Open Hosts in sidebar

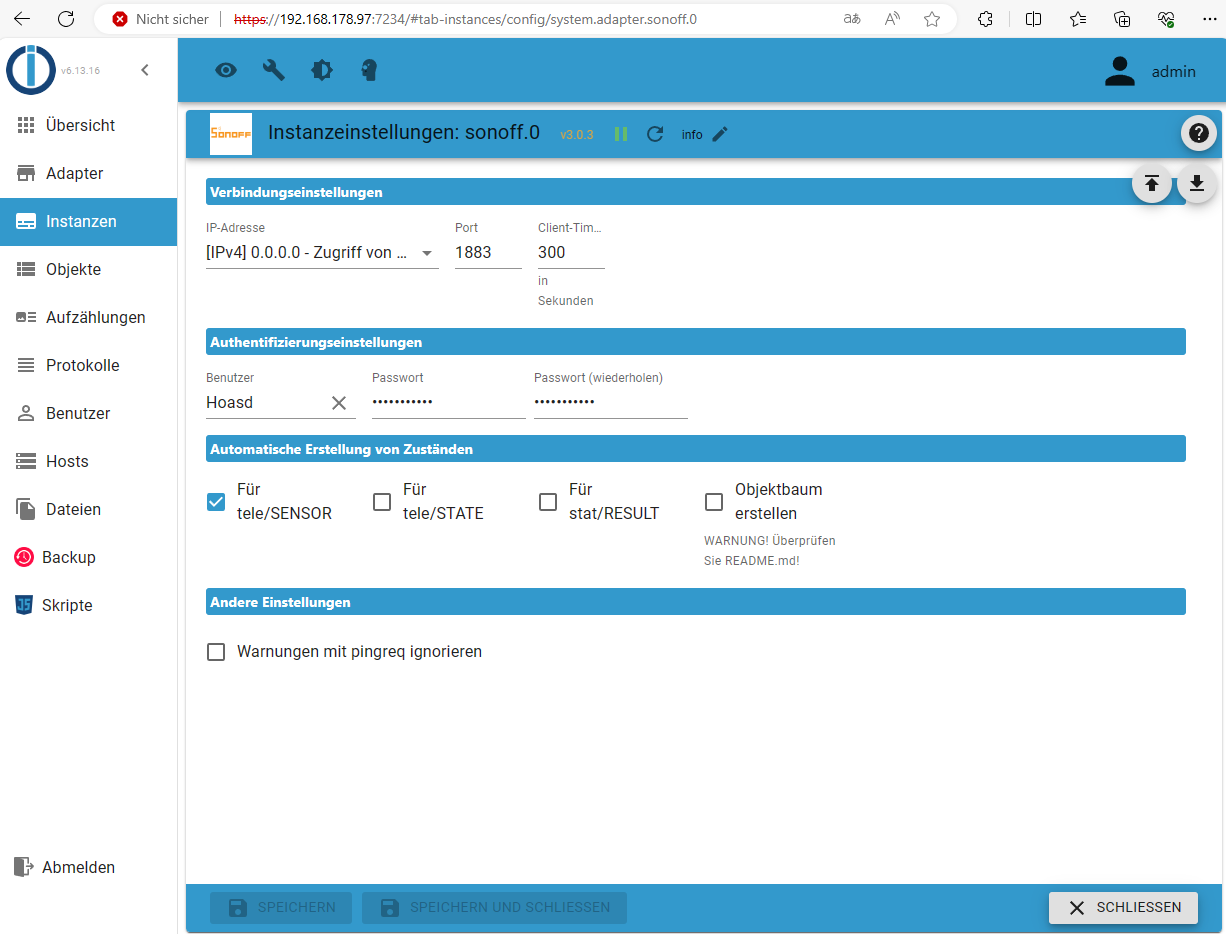(x=89, y=461)
